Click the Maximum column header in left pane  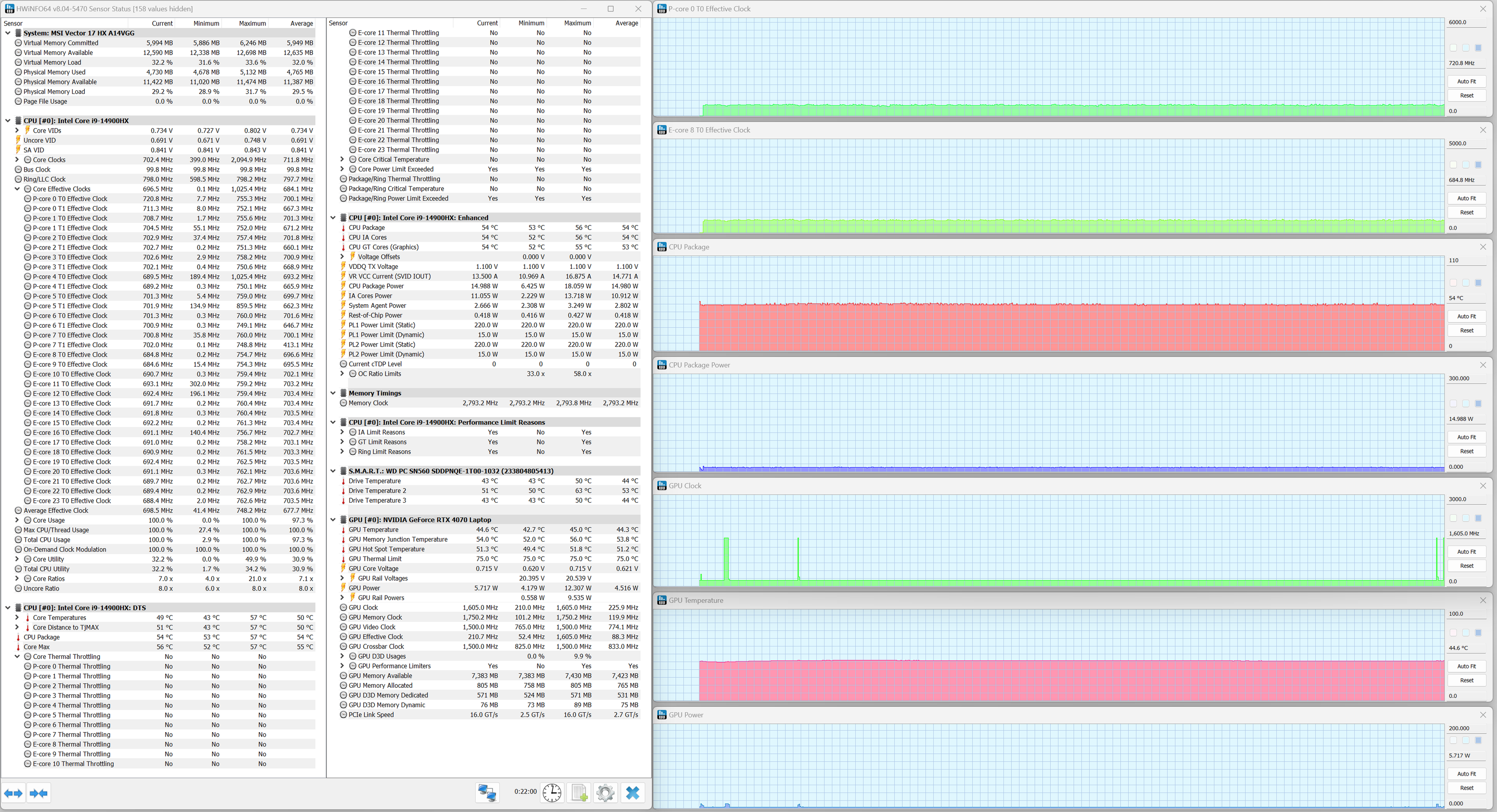coord(252,23)
